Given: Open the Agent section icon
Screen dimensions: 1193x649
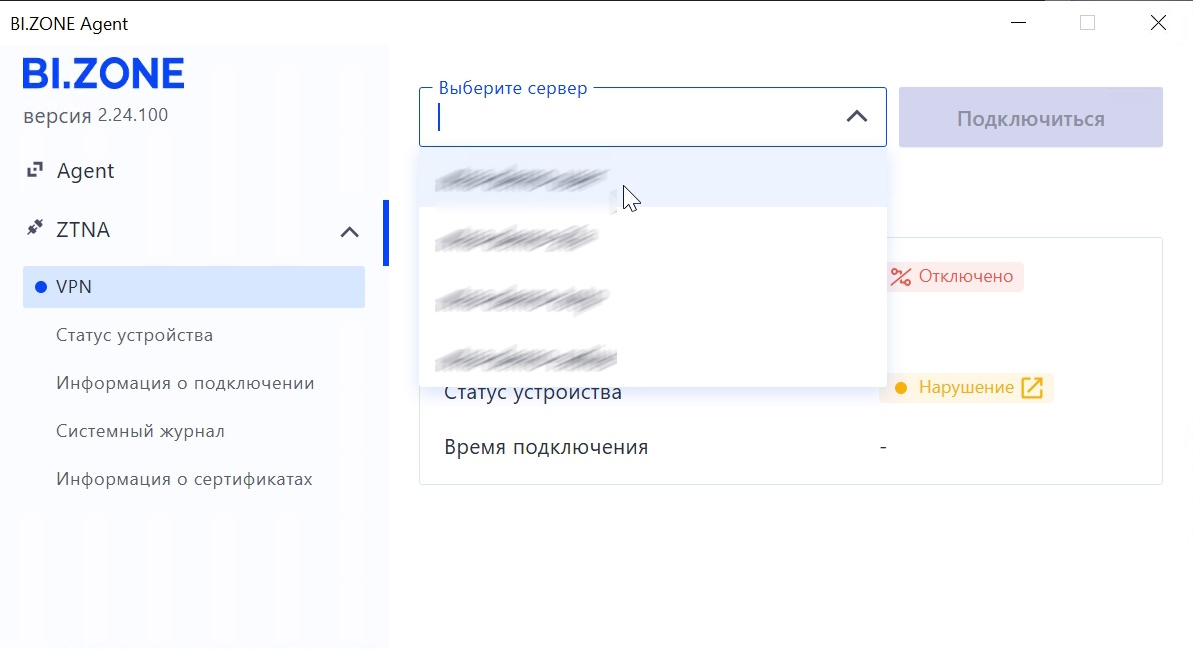Looking at the screenshot, I should pyautogui.click(x=34, y=170).
